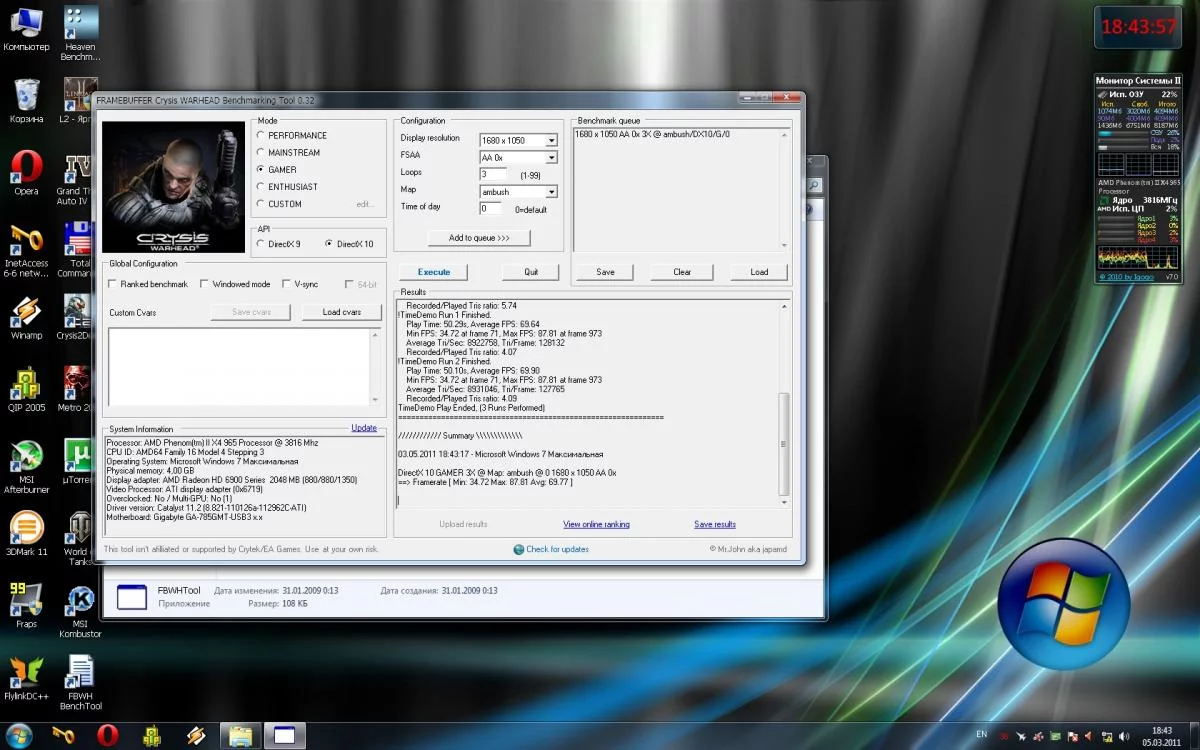Open the View online ranking link

[596, 524]
